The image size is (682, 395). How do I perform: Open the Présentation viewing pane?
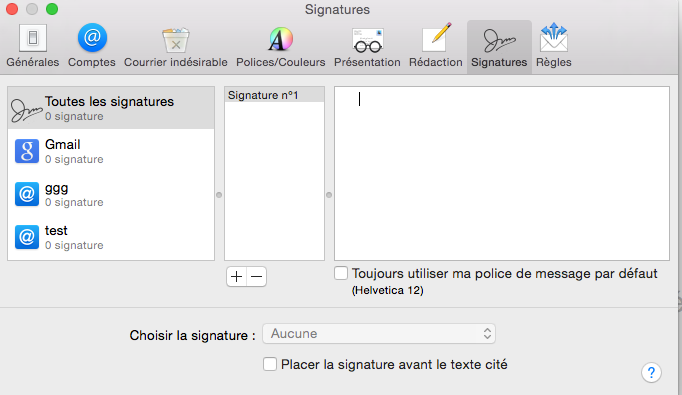[x=367, y=46]
